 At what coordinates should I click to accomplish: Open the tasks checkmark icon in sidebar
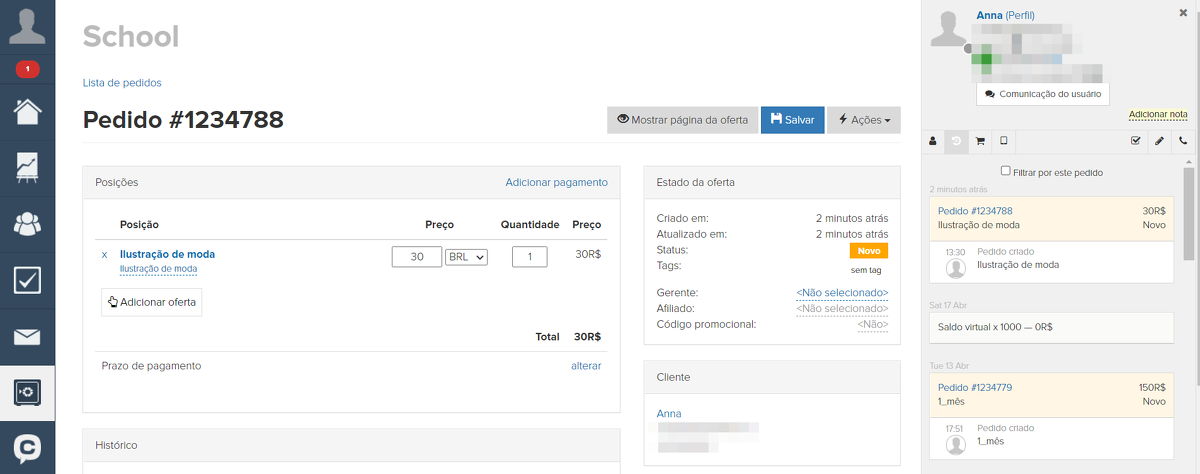tap(27, 280)
